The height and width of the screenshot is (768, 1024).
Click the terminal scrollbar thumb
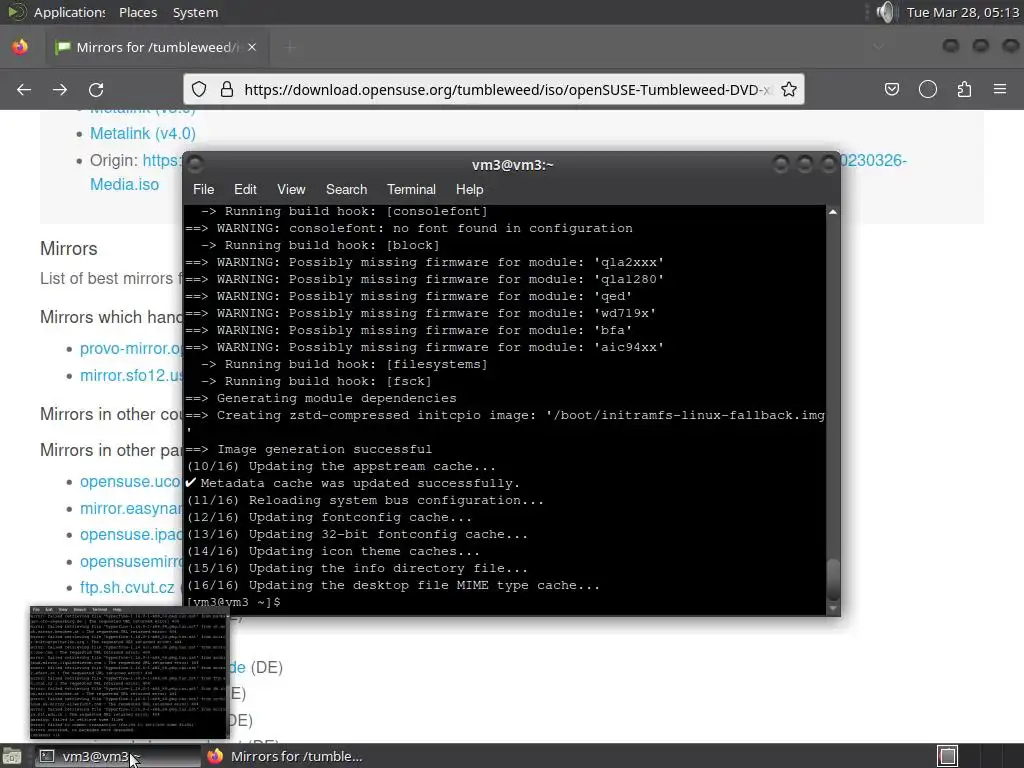tap(833, 579)
